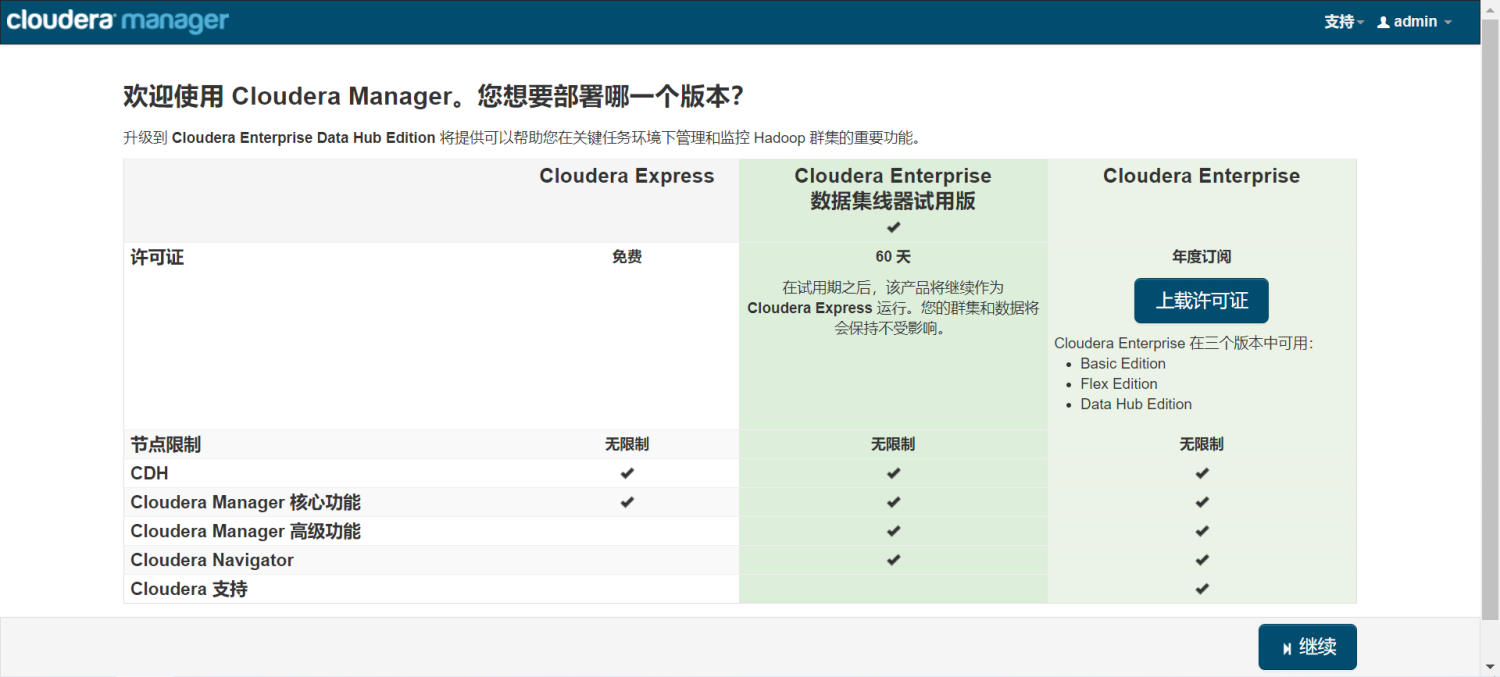
Task: Click 无限制 in Enterprise column
Action: (x=1201, y=444)
